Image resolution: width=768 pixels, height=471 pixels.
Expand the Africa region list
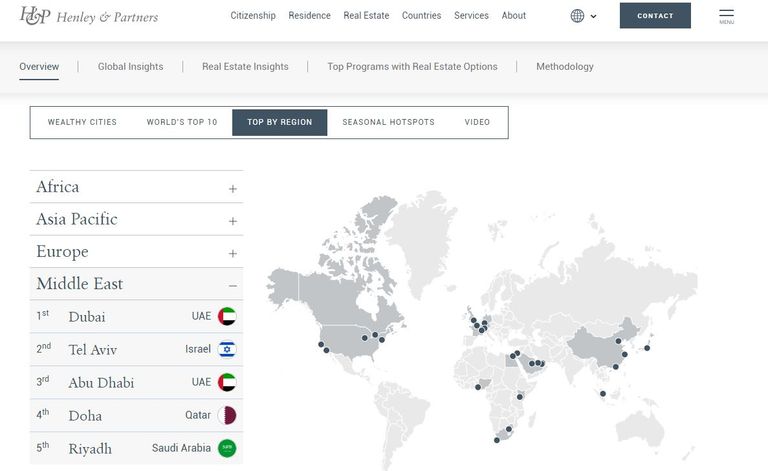[x=232, y=188]
